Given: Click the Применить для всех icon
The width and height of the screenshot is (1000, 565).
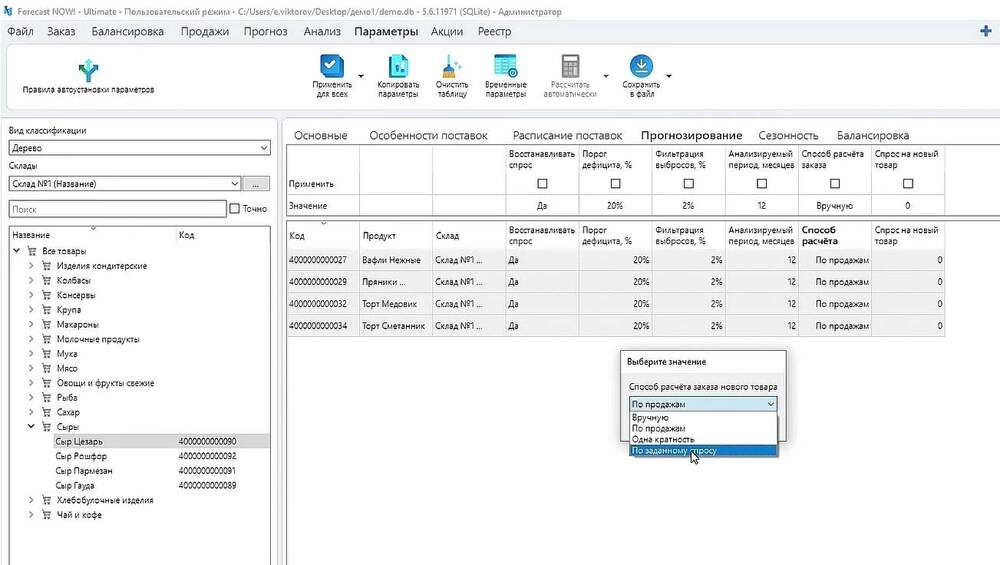Looking at the screenshot, I should coord(332,66).
